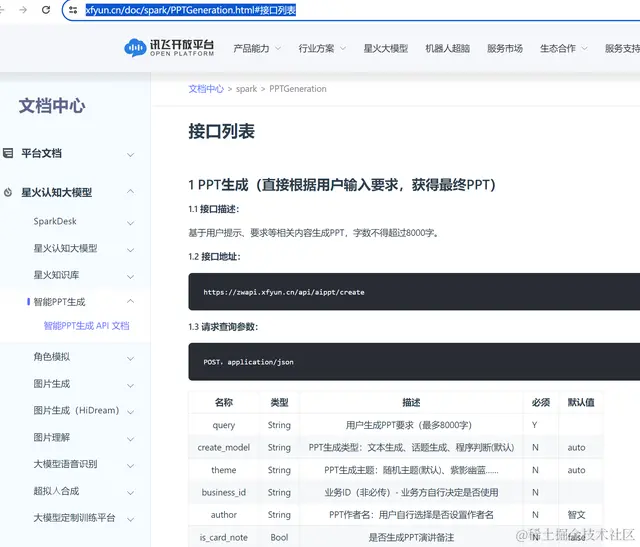Click the iFlytek Open Platform logo
This screenshot has height=547, width=640.
coord(169,48)
